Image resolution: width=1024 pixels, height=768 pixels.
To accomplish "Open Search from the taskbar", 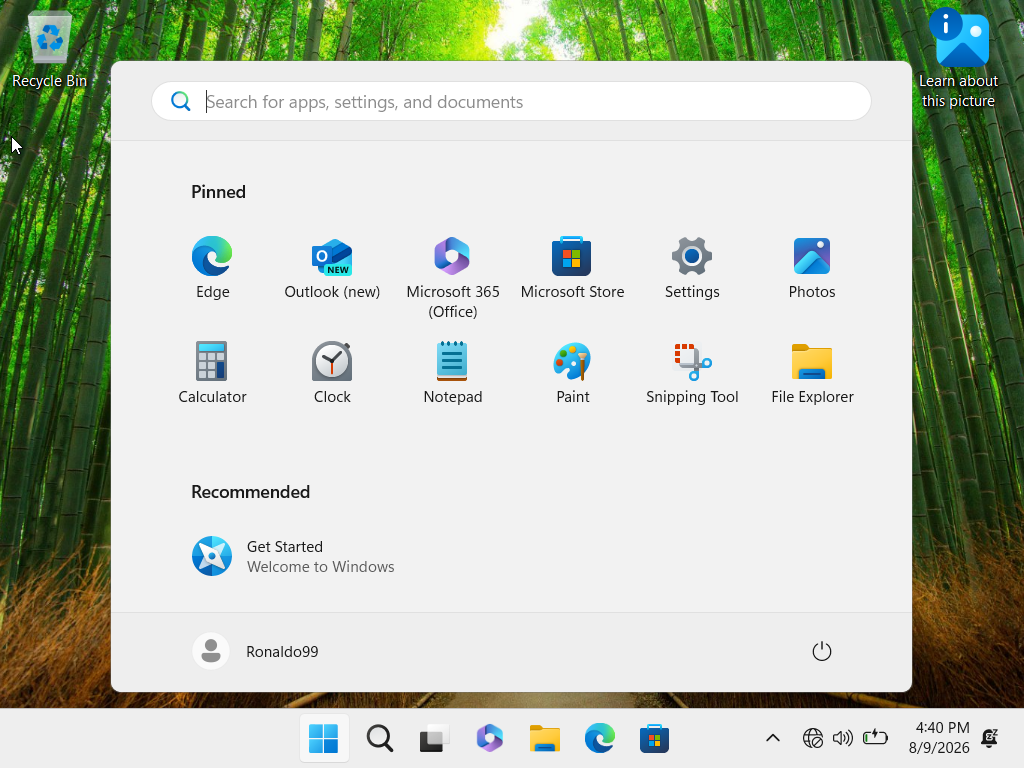I will click(x=379, y=739).
